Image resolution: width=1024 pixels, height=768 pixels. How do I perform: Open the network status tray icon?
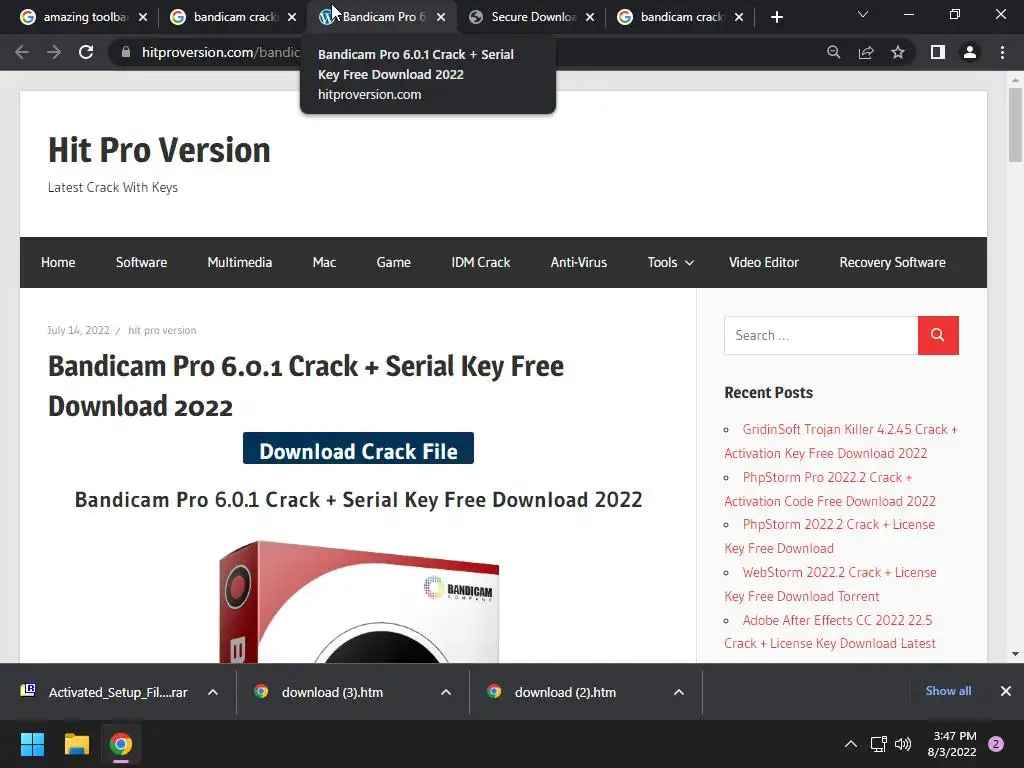tap(878, 744)
